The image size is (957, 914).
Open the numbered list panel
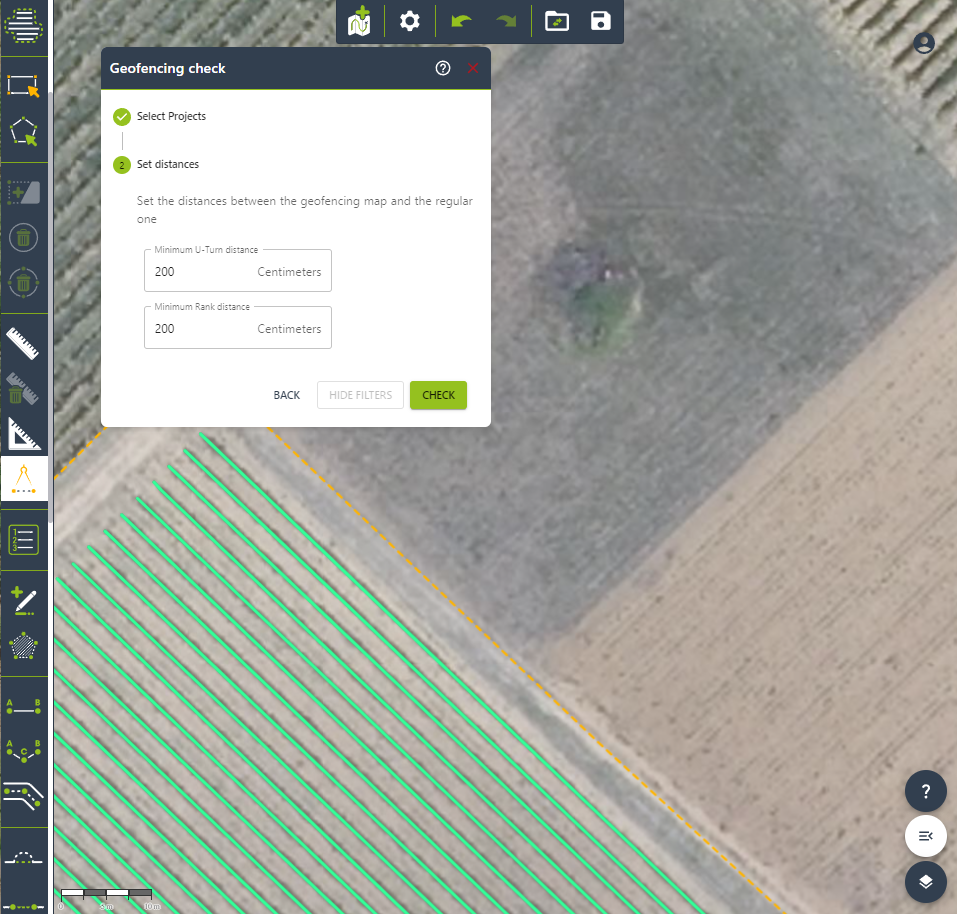tap(23, 540)
